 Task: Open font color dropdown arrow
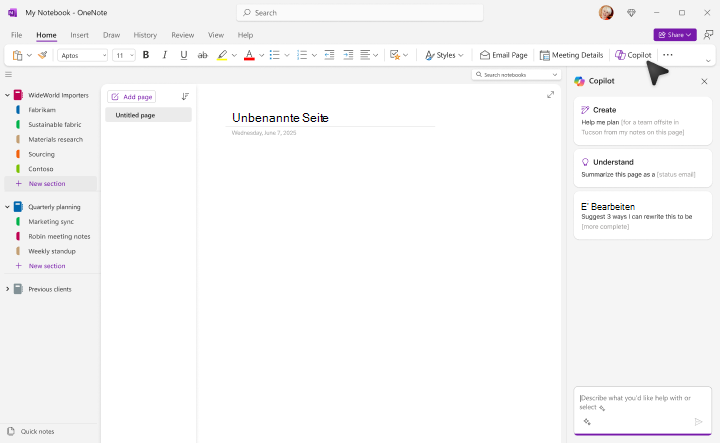coord(261,56)
